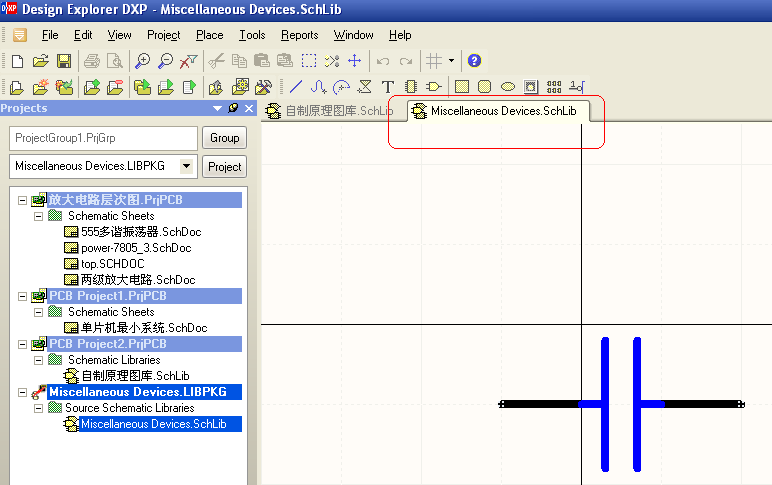Viewport: 772px width, 485px height.
Task: Click the Project button
Action: (x=225, y=166)
